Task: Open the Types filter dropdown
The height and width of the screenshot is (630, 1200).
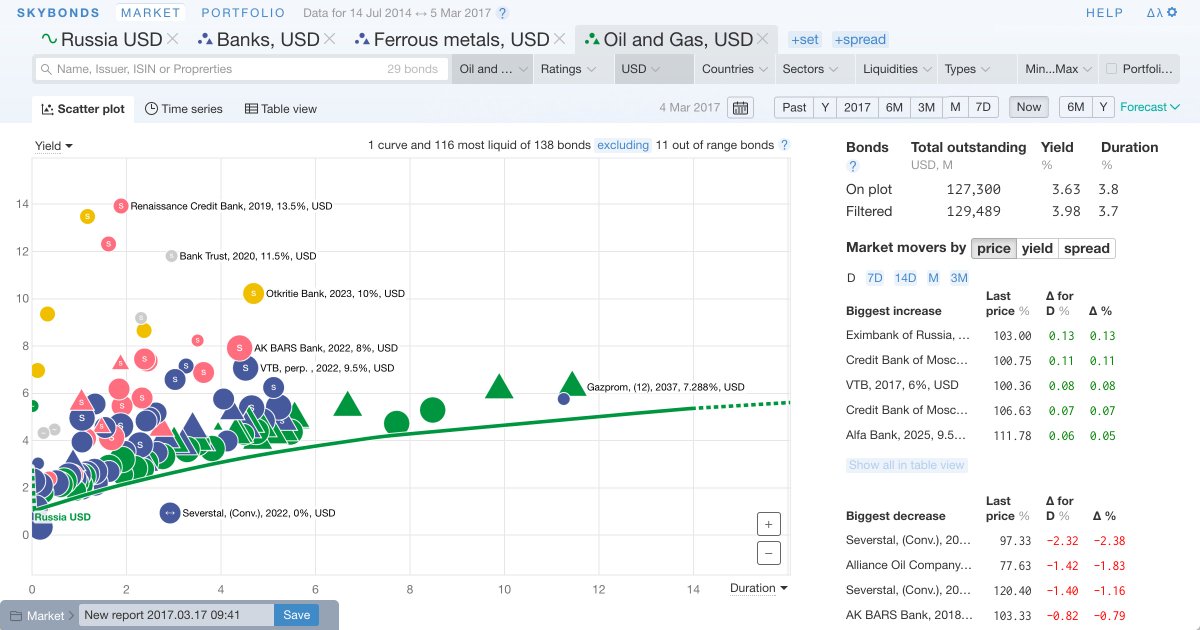Action: [x=977, y=69]
